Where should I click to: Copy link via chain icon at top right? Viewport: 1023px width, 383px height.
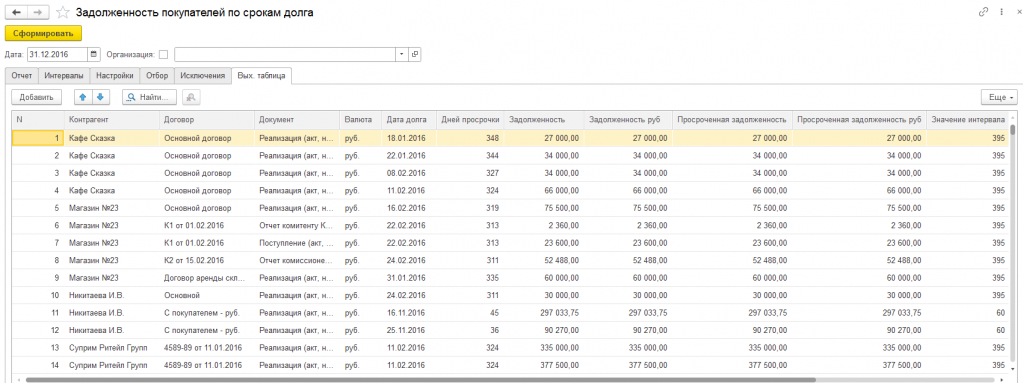click(983, 12)
